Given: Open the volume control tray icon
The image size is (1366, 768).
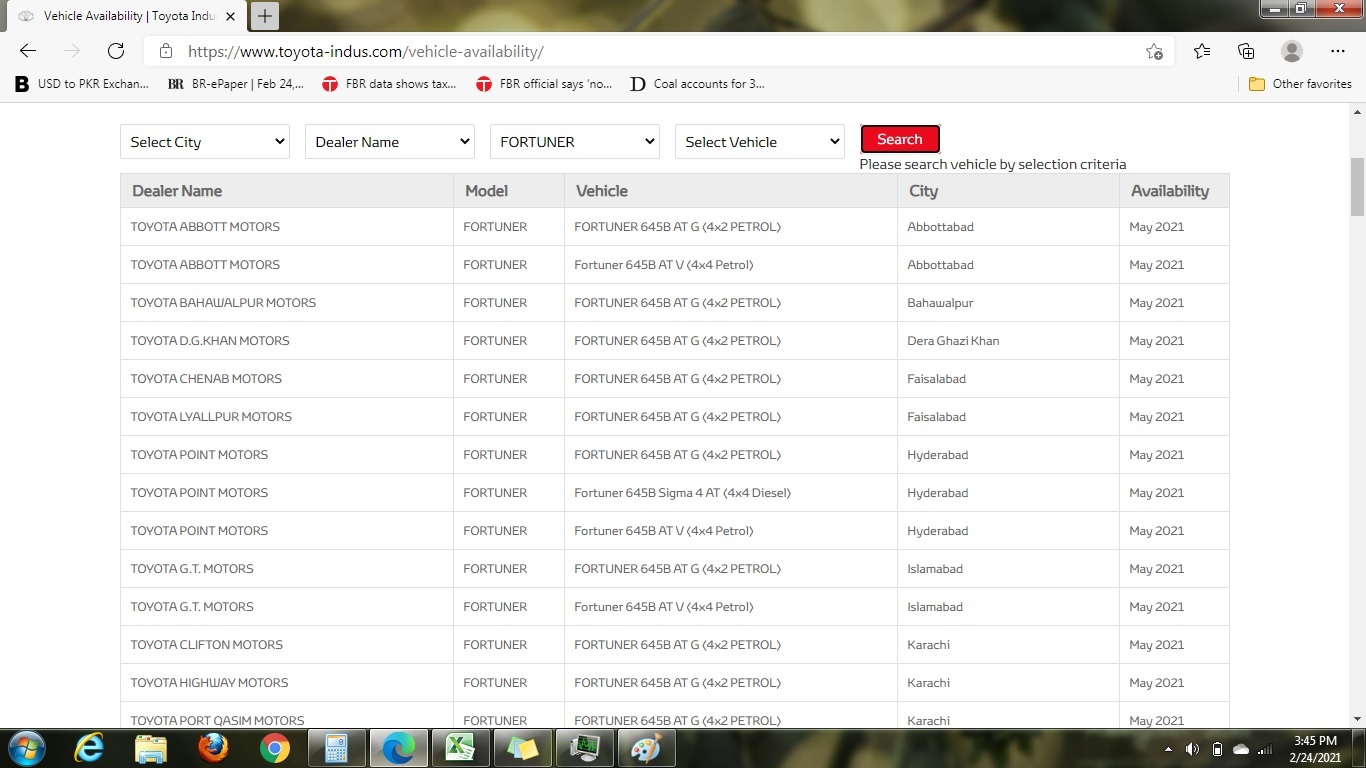Looking at the screenshot, I should click(1192, 749).
